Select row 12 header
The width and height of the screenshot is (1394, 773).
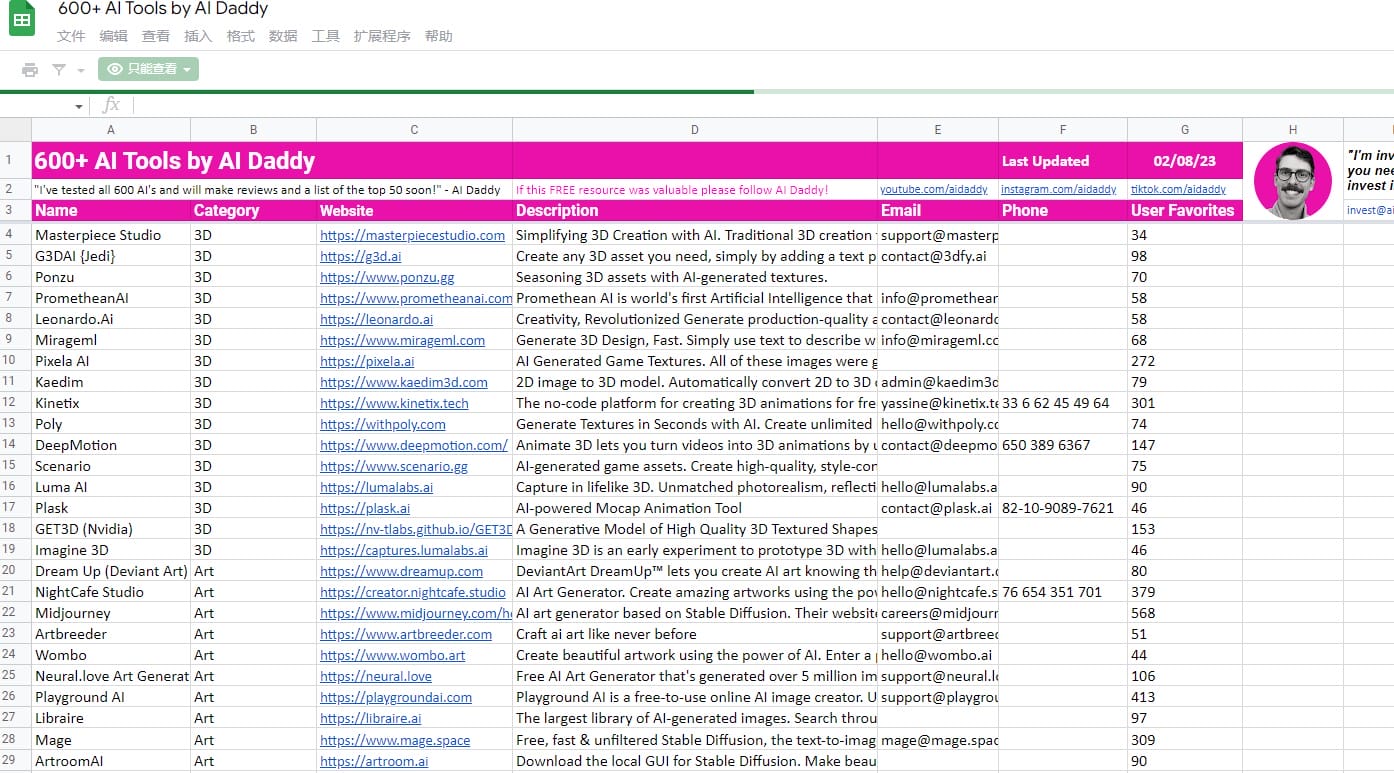[x=15, y=403]
